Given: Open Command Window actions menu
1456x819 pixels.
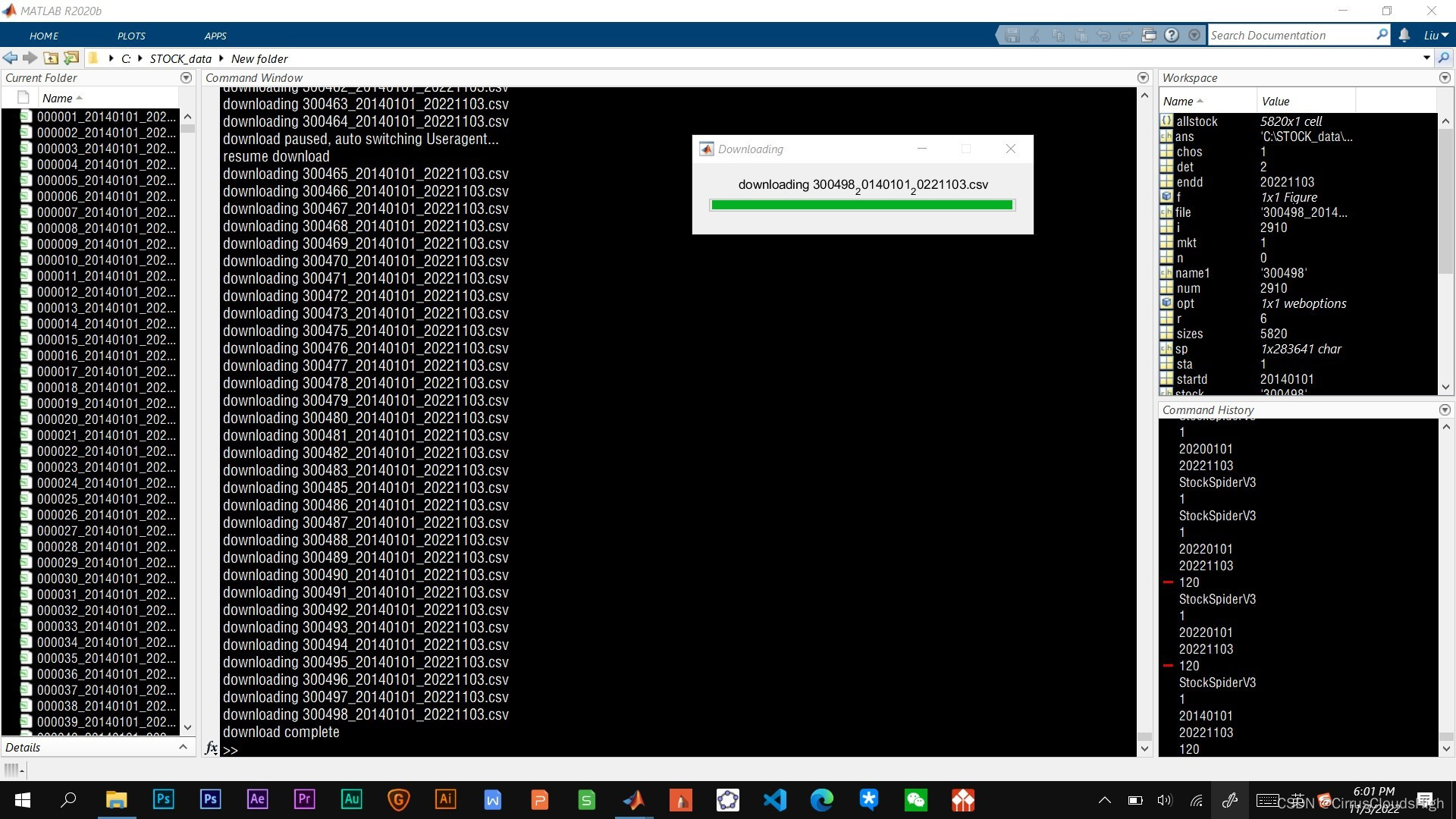Looking at the screenshot, I should (x=1143, y=78).
